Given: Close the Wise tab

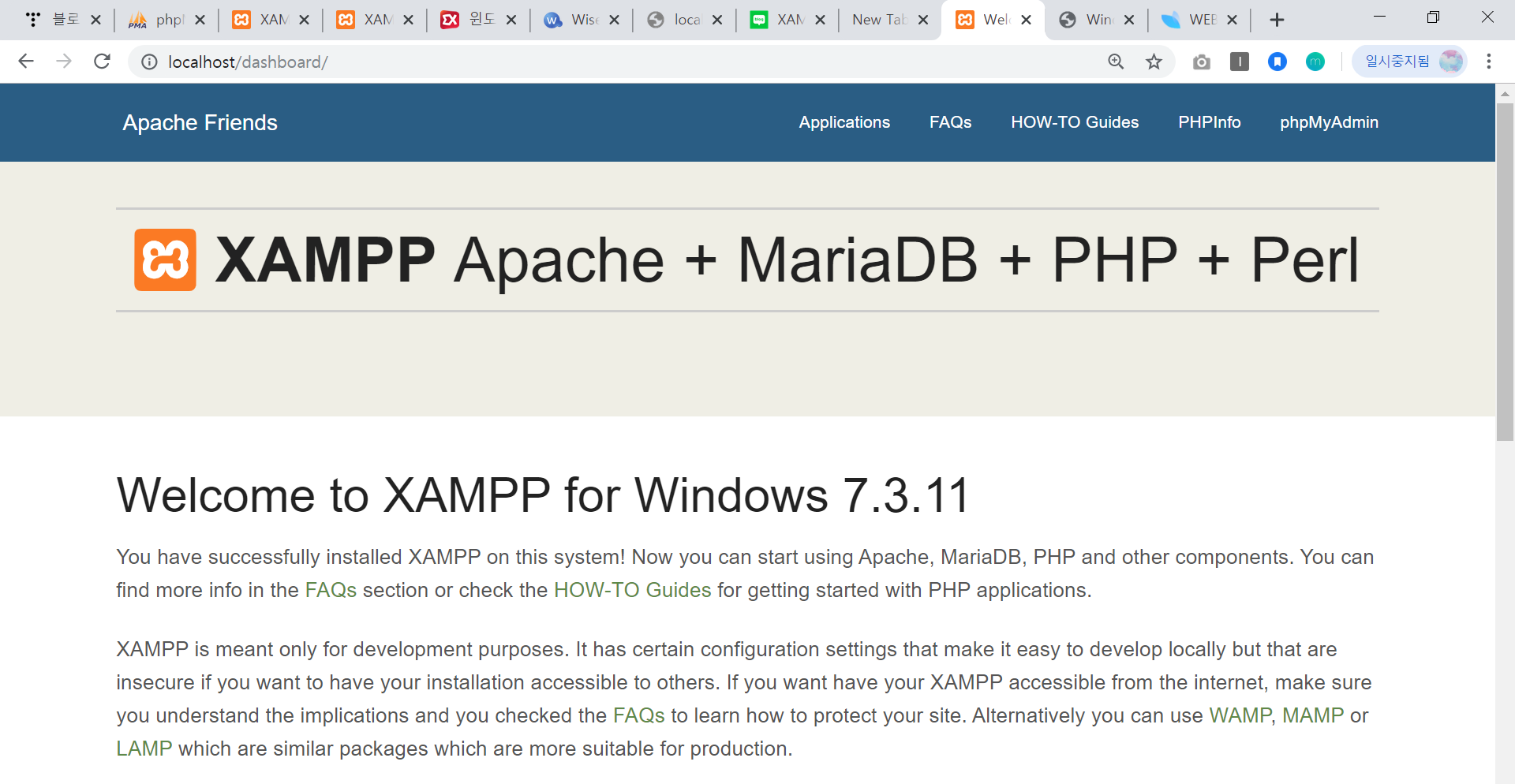Looking at the screenshot, I should (x=614, y=20).
